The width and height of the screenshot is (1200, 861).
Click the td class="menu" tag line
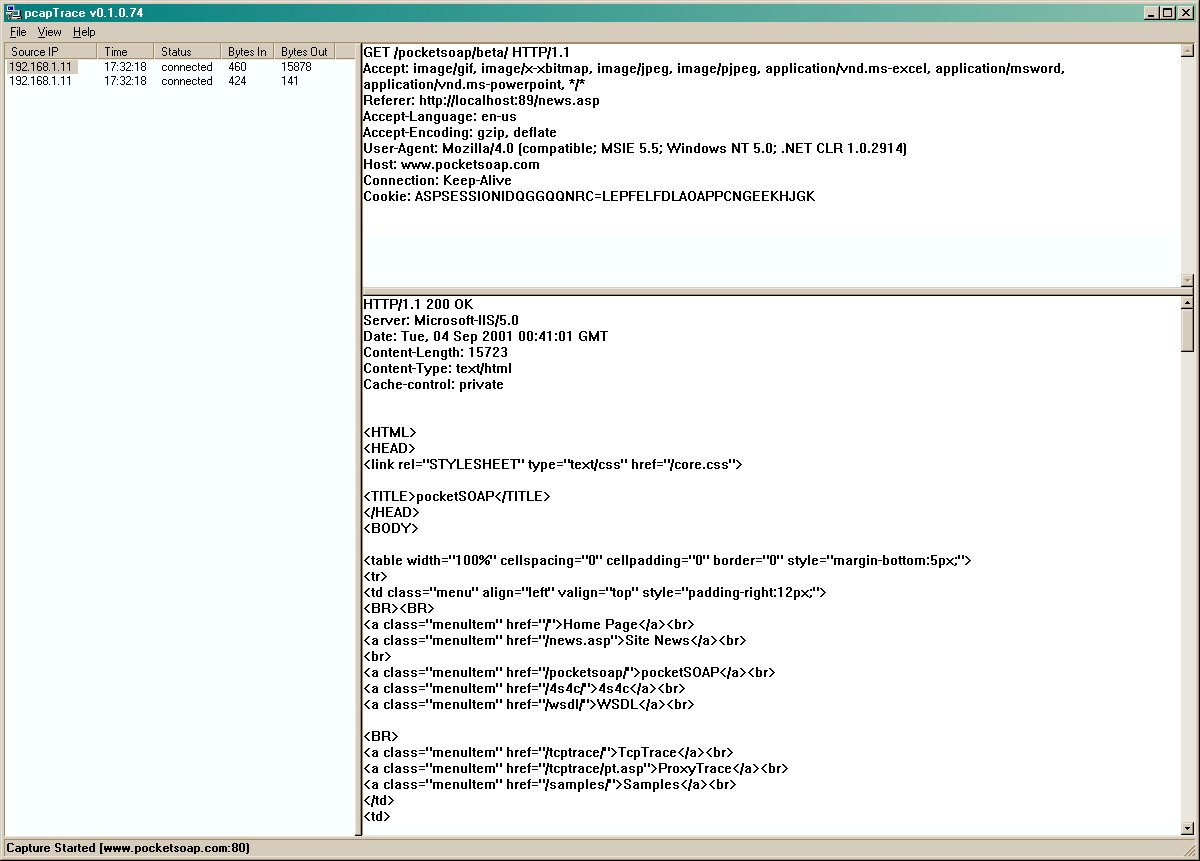[595, 592]
